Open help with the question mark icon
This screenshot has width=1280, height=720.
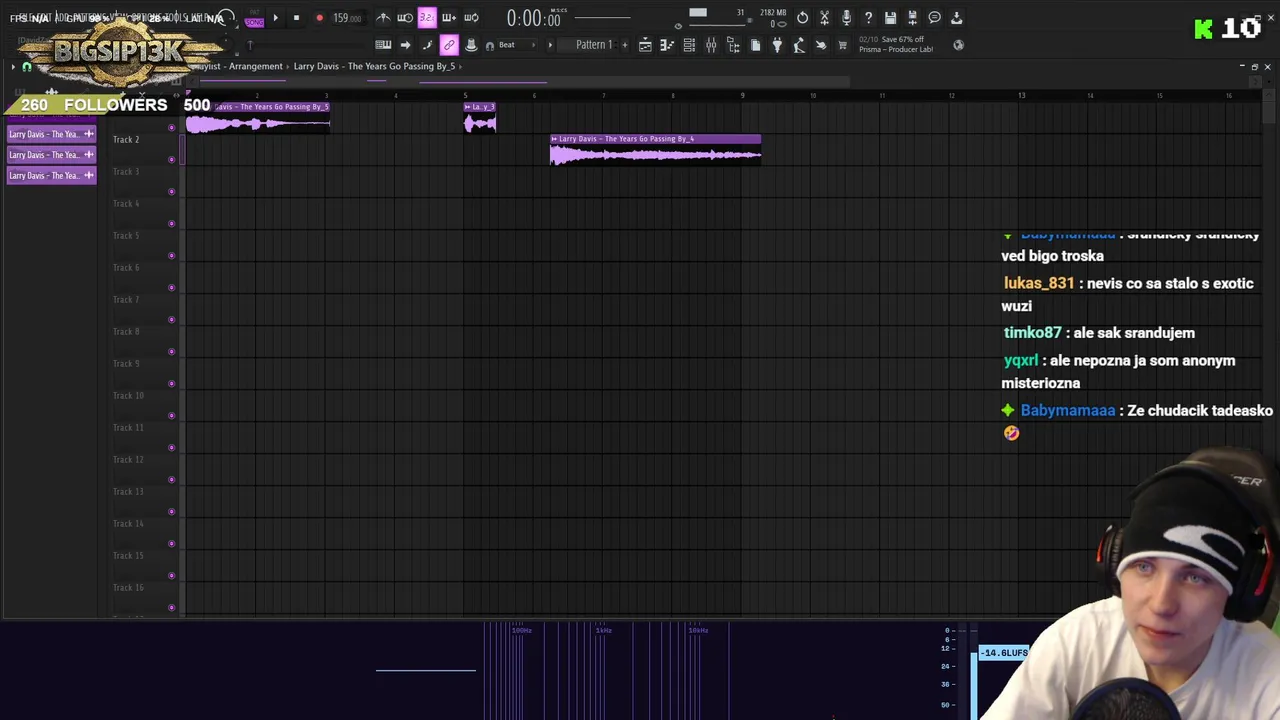(x=868, y=18)
